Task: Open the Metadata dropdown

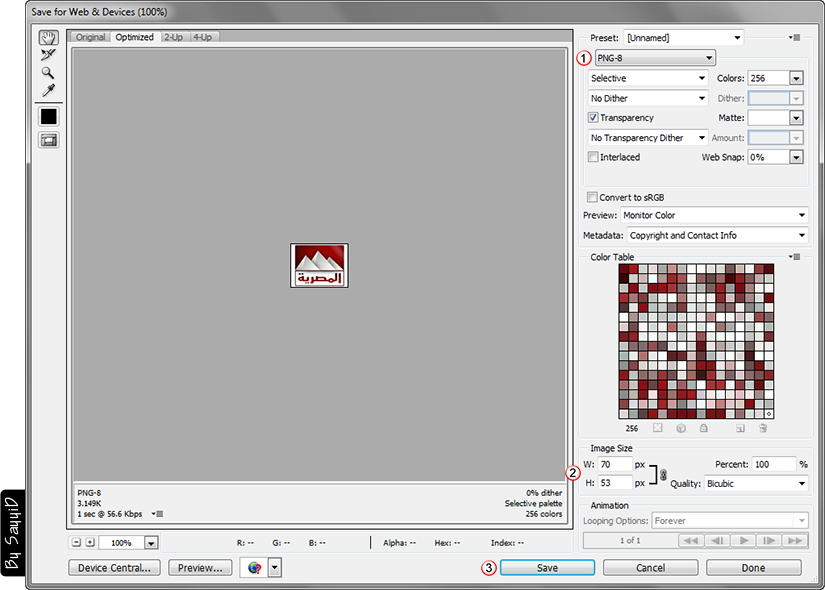Action: click(718, 235)
